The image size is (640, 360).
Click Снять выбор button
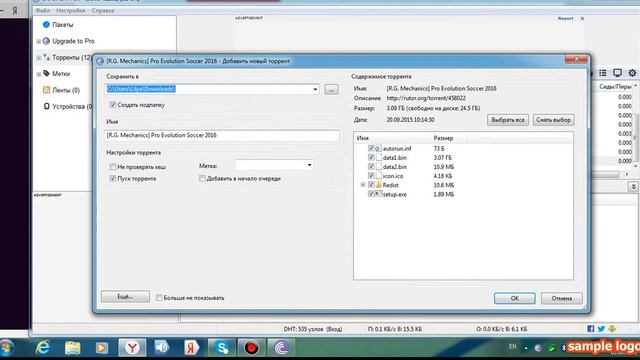coord(553,120)
